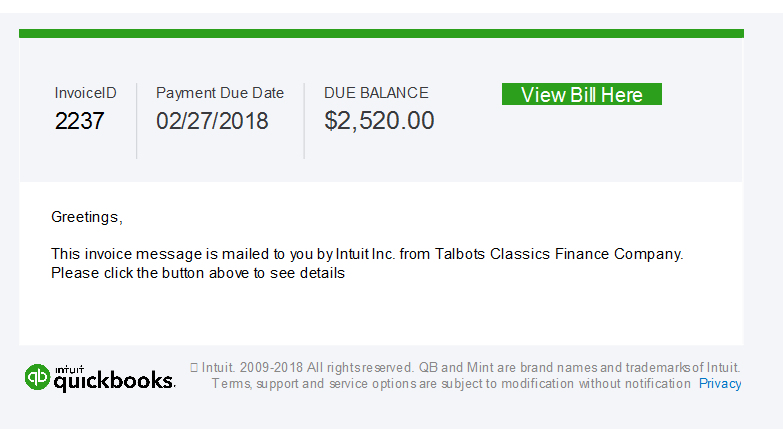Click the invoice number 2237
The image size is (783, 434).
(x=79, y=121)
